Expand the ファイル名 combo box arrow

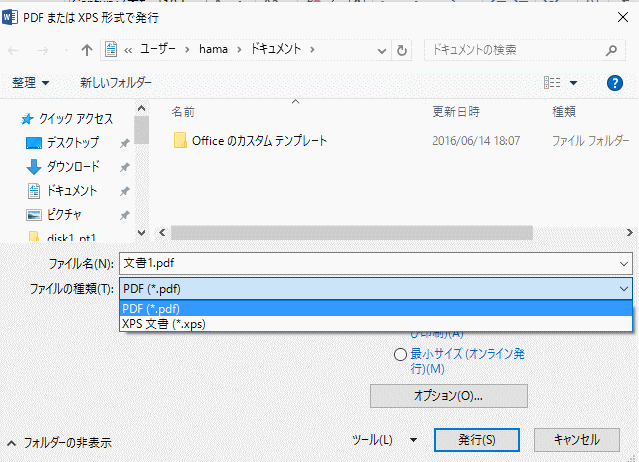click(x=624, y=264)
